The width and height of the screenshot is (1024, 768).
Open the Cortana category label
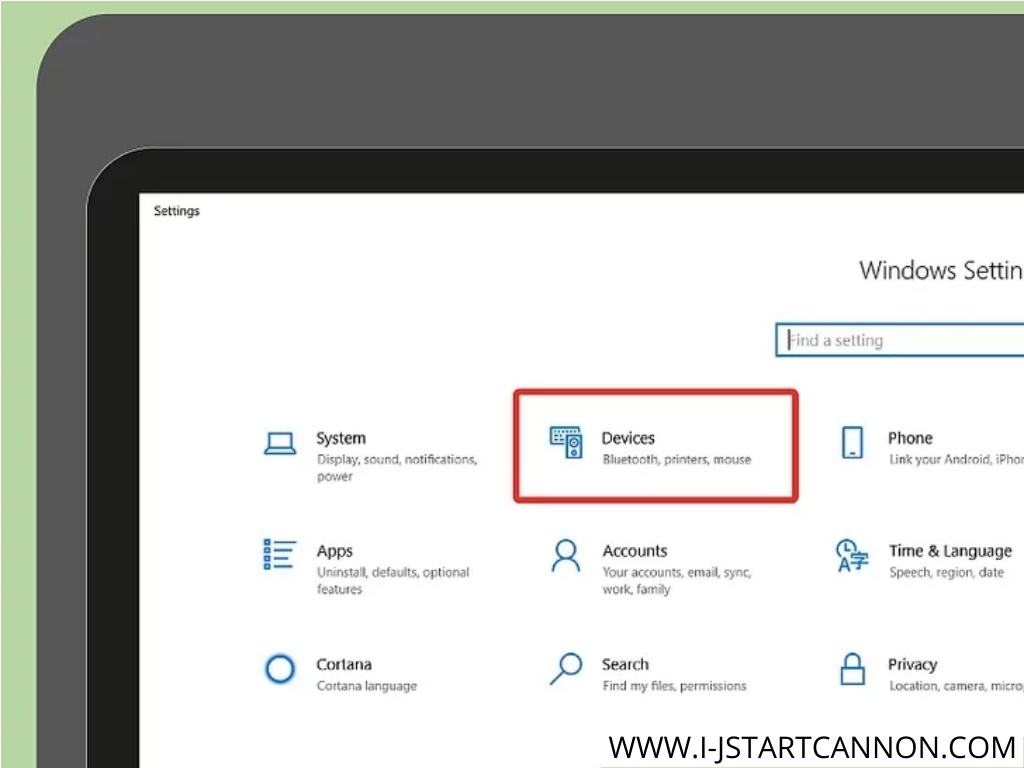pos(344,665)
